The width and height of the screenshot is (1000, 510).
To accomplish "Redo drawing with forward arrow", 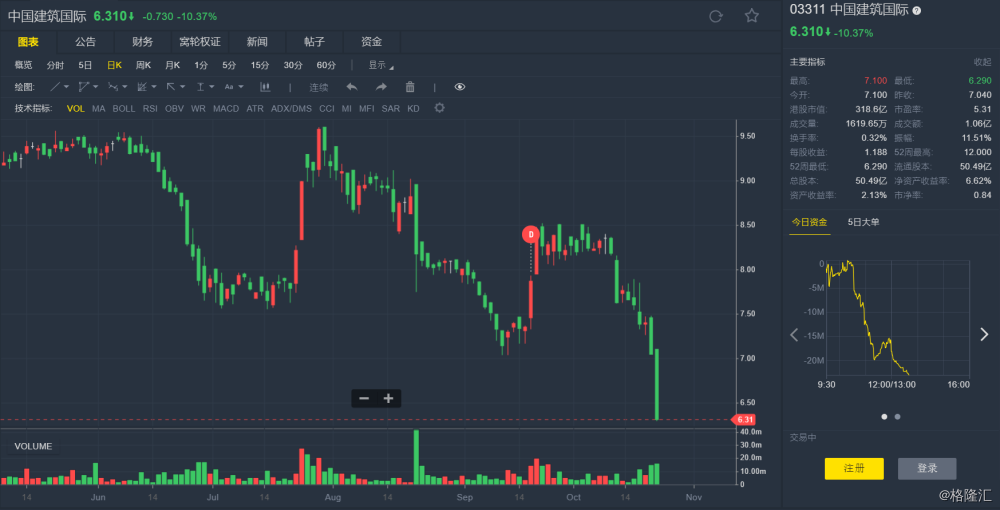I will pyautogui.click(x=381, y=87).
